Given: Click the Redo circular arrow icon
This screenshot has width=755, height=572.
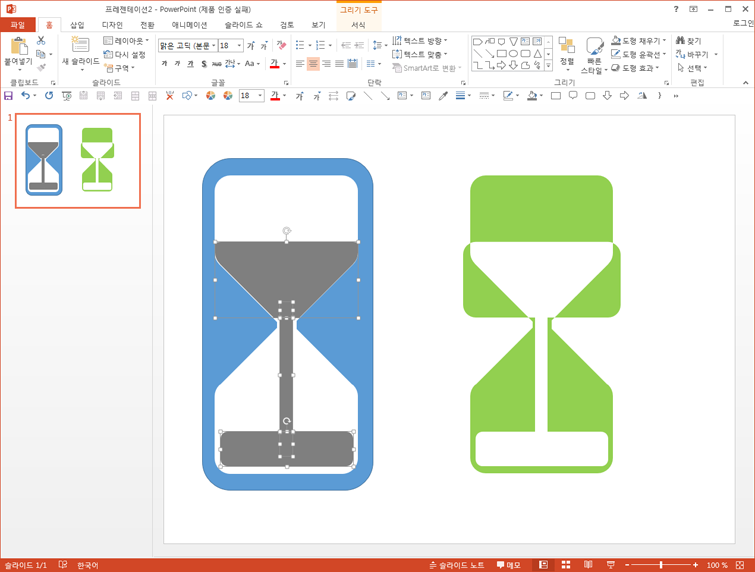Looking at the screenshot, I should 49,96.
